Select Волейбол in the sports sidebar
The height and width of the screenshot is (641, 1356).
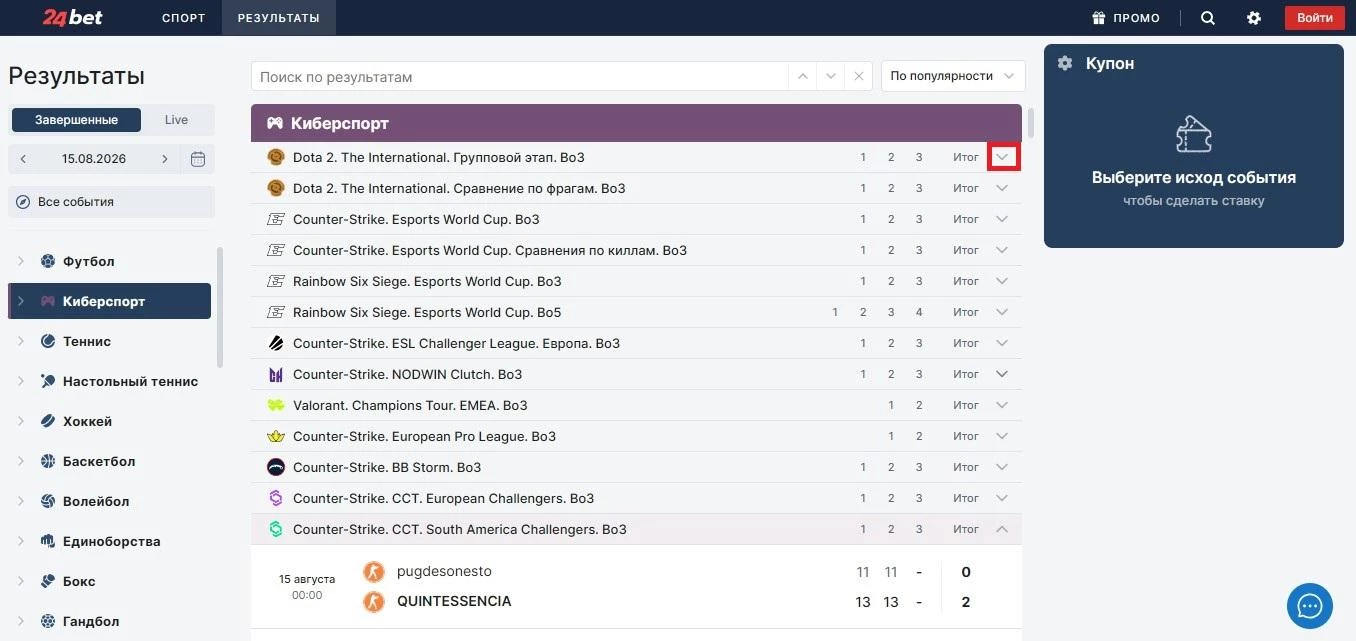point(110,501)
